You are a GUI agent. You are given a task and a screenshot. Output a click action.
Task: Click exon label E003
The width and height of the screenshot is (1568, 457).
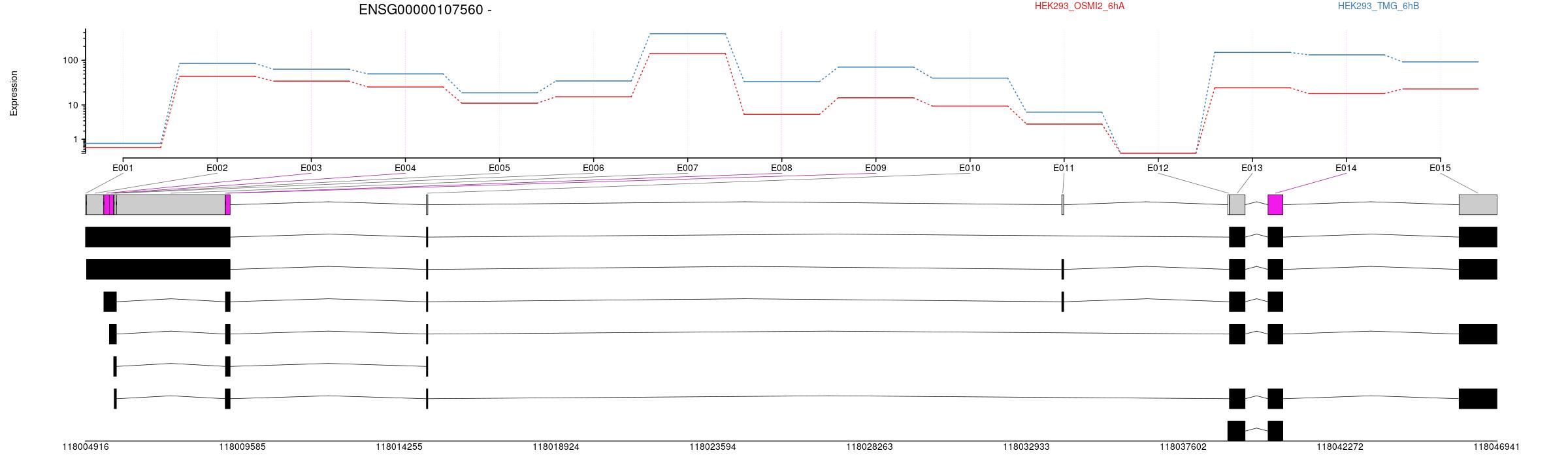point(311,168)
